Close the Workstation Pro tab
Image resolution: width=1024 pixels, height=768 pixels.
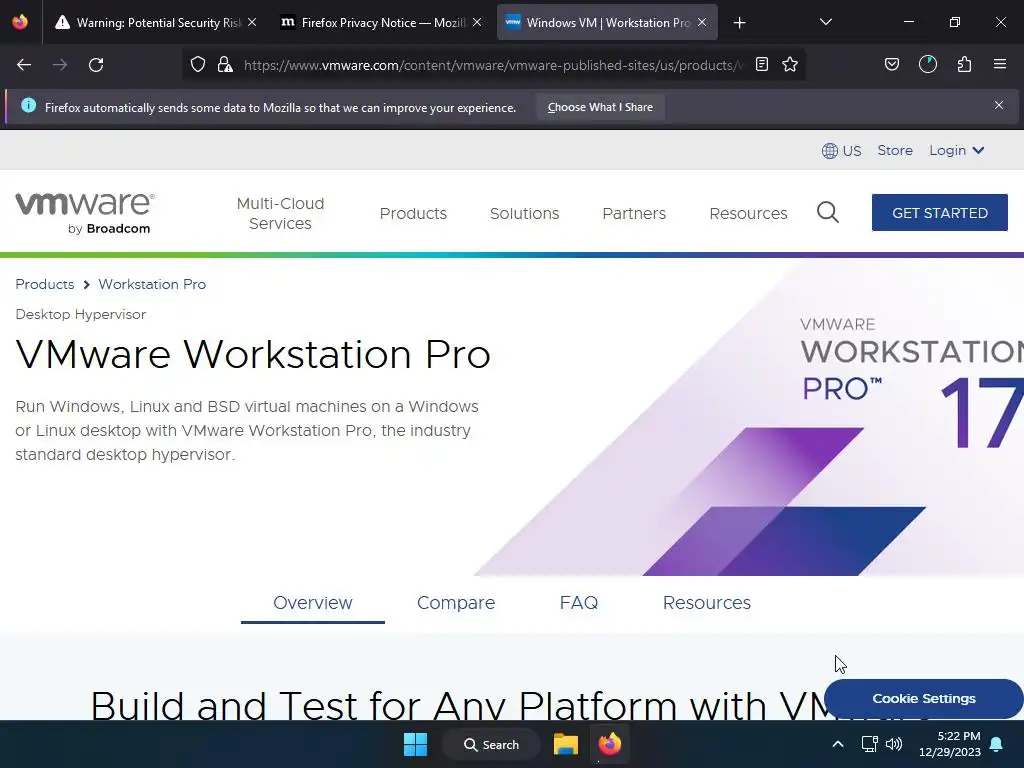[x=702, y=23]
